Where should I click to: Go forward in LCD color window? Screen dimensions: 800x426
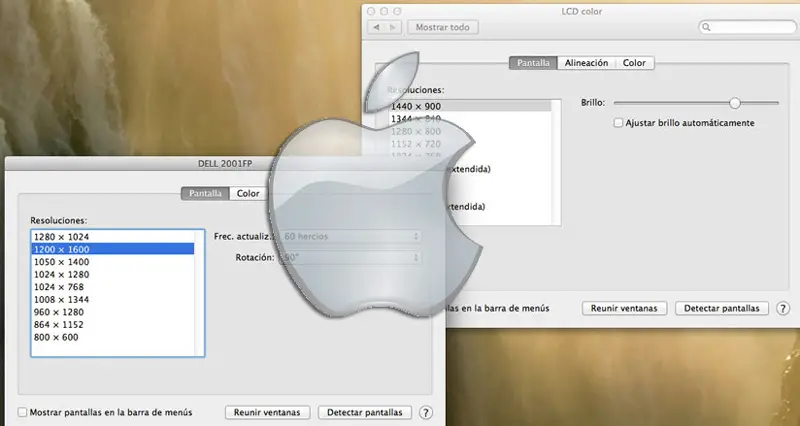pyautogui.click(x=393, y=27)
